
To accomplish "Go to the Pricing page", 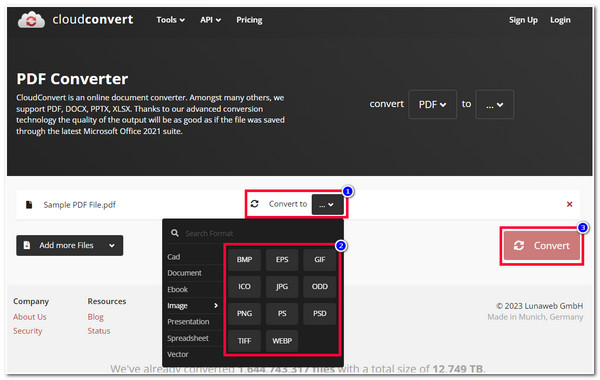I will point(249,20).
